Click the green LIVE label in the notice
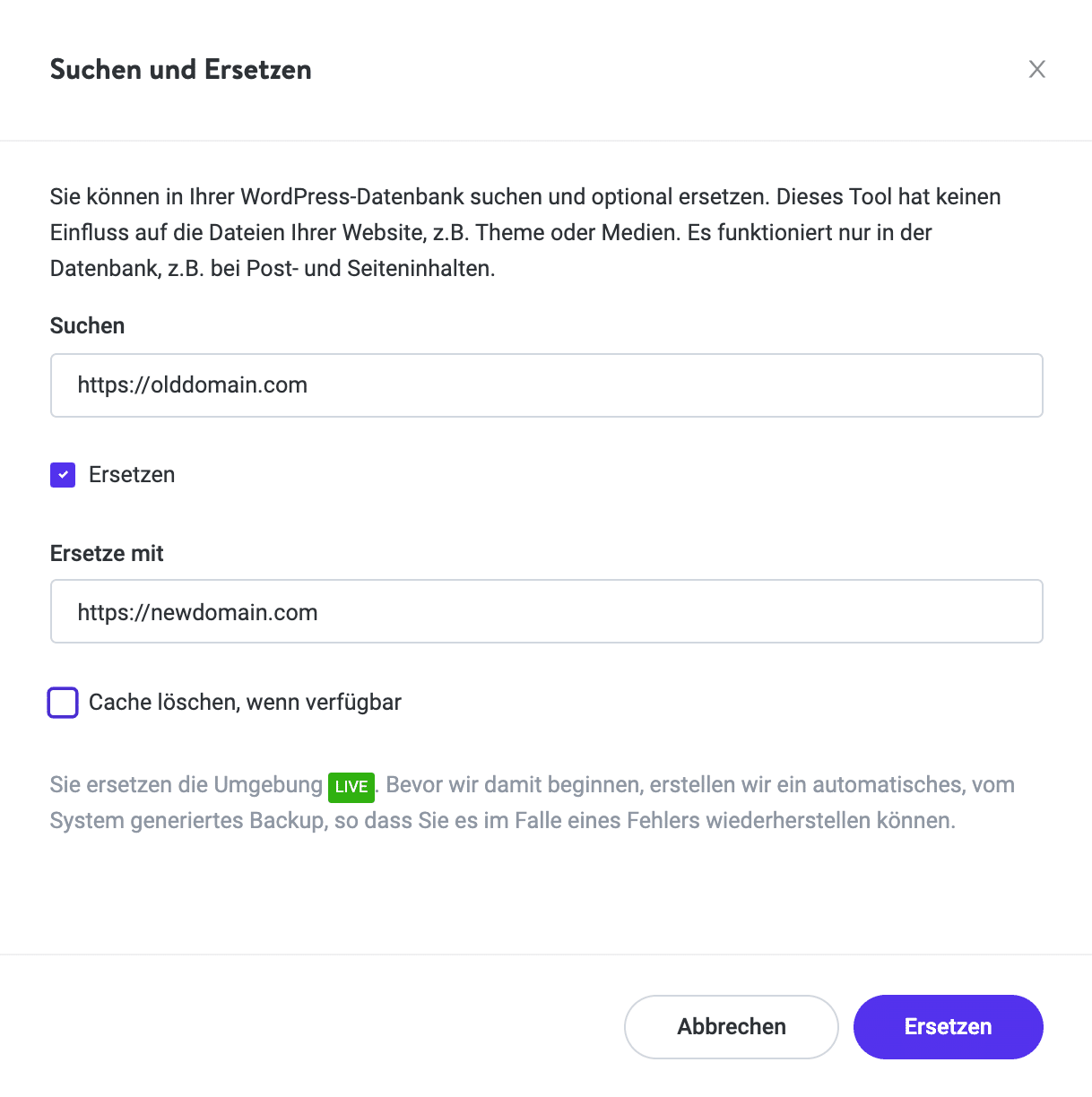1092x1097 pixels. click(x=351, y=787)
